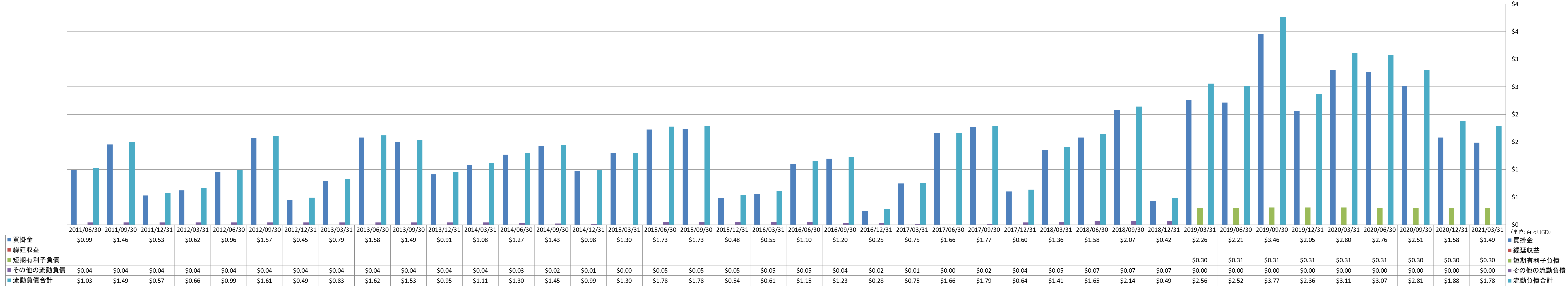1568x286 pixels.
Task: Click the 2020/03/31 date column header
Action: pos(1344,230)
